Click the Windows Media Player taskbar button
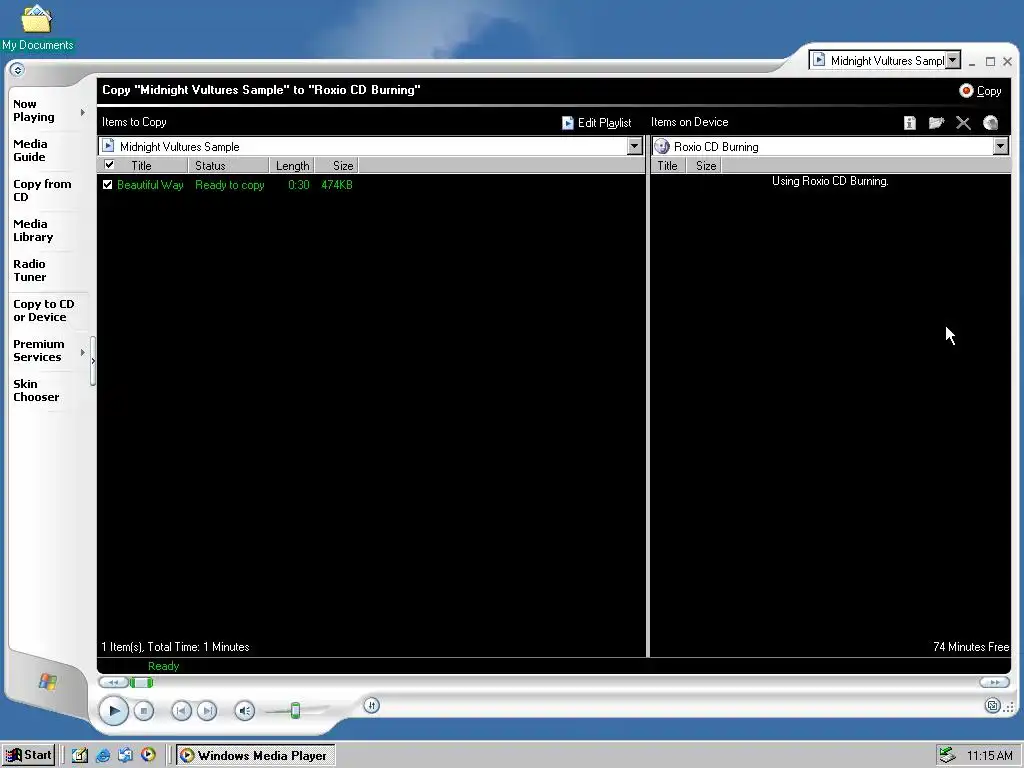The image size is (1024, 768). (255, 755)
